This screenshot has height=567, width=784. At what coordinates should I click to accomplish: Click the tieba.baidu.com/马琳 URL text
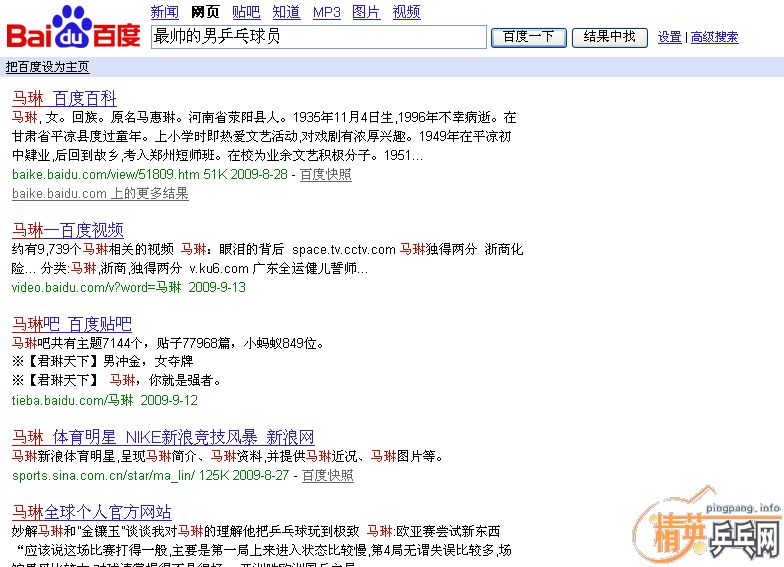[x=72, y=400]
